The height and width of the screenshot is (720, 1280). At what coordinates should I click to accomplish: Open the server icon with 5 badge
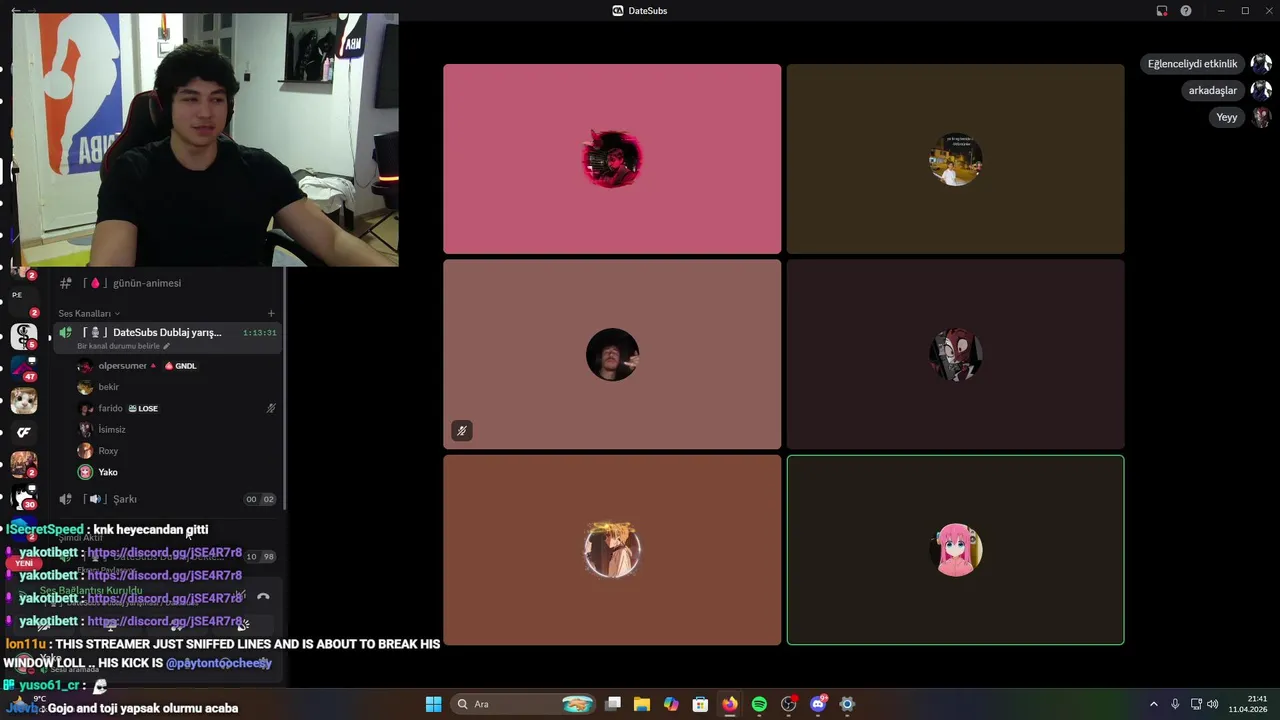point(24,336)
